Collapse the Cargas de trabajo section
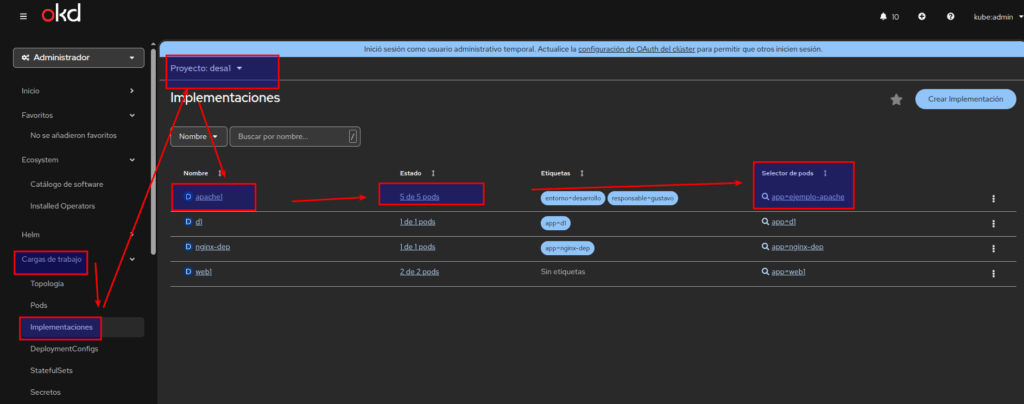Viewport: 1024px width, 404px height. tap(132, 261)
